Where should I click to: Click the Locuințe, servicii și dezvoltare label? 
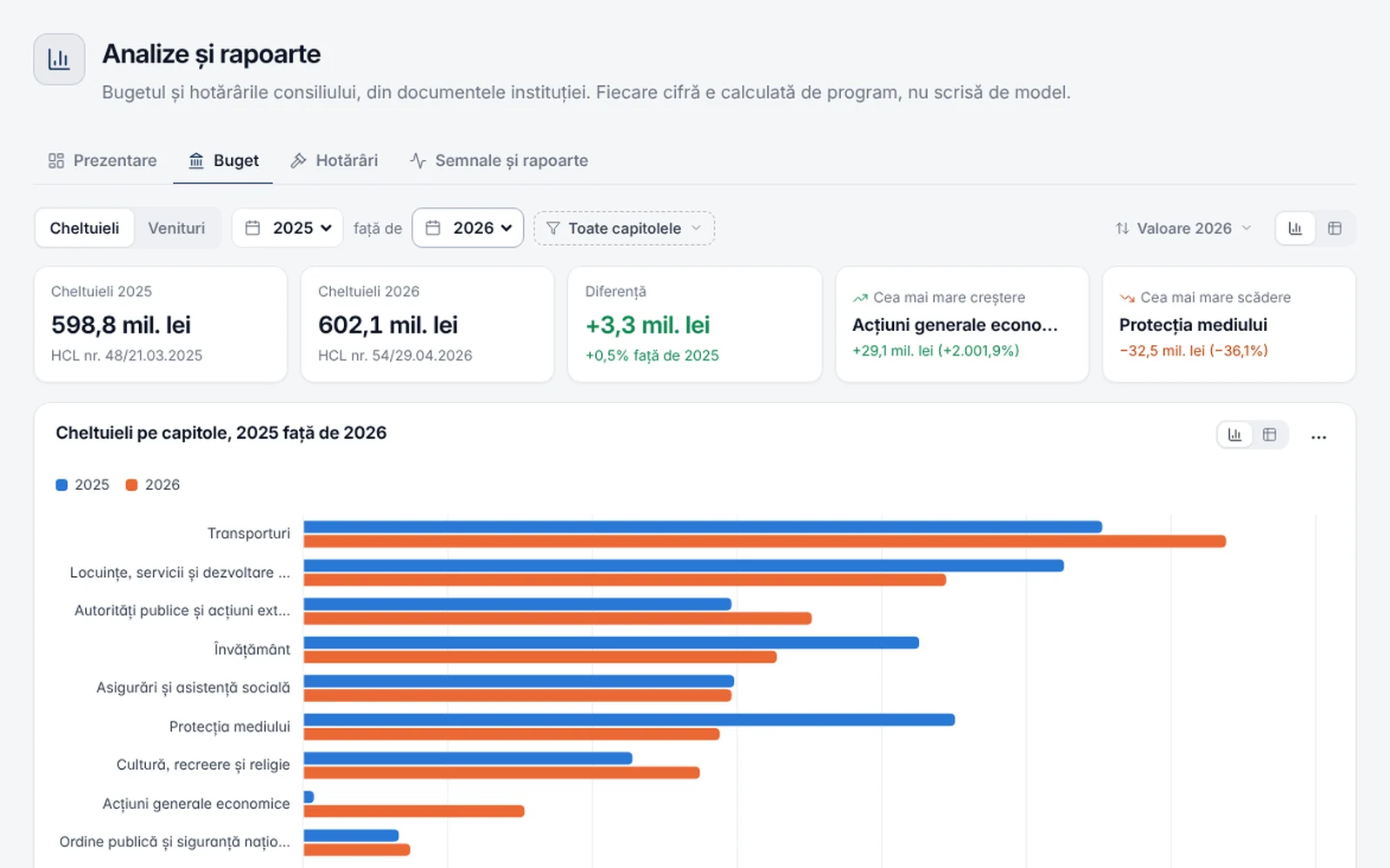(x=180, y=573)
